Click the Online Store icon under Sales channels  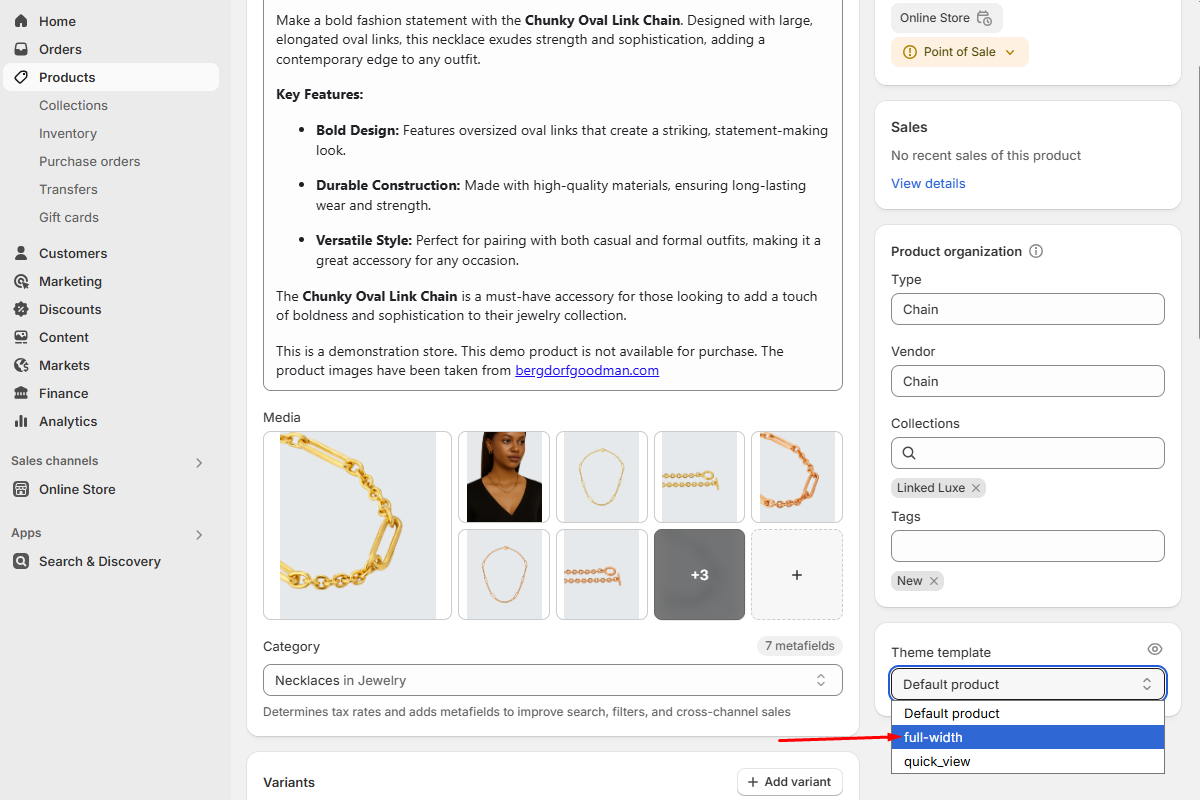(x=21, y=489)
